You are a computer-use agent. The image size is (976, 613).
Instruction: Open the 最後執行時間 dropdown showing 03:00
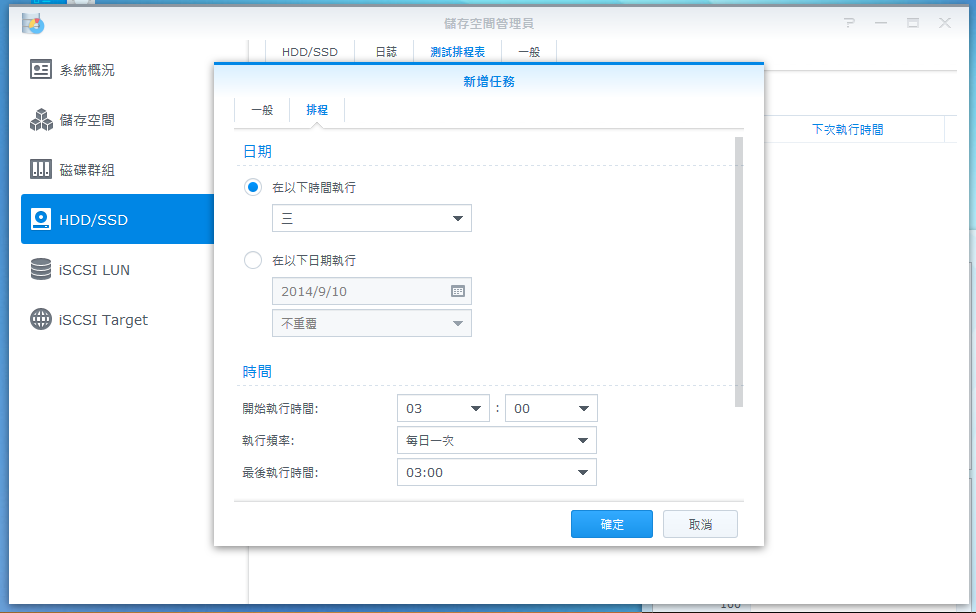pos(497,472)
